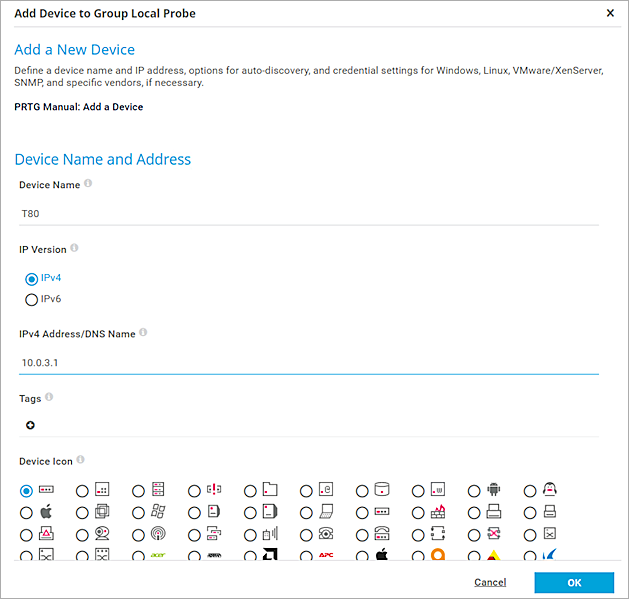The width and height of the screenshot is (629, 599).
Task: Choose the Linux penguin device icon
Action: (530, 491)
